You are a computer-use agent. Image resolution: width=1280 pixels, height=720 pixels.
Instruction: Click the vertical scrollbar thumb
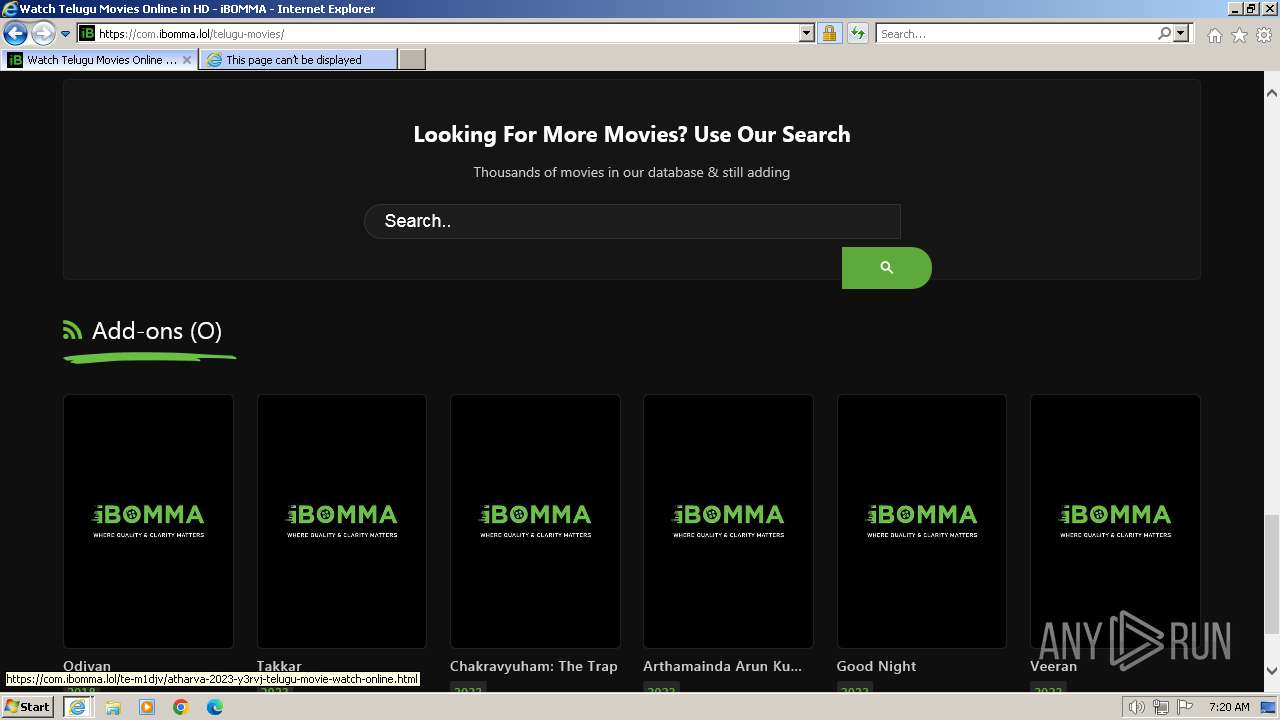pyautogui.click(x=1272, y=574)
